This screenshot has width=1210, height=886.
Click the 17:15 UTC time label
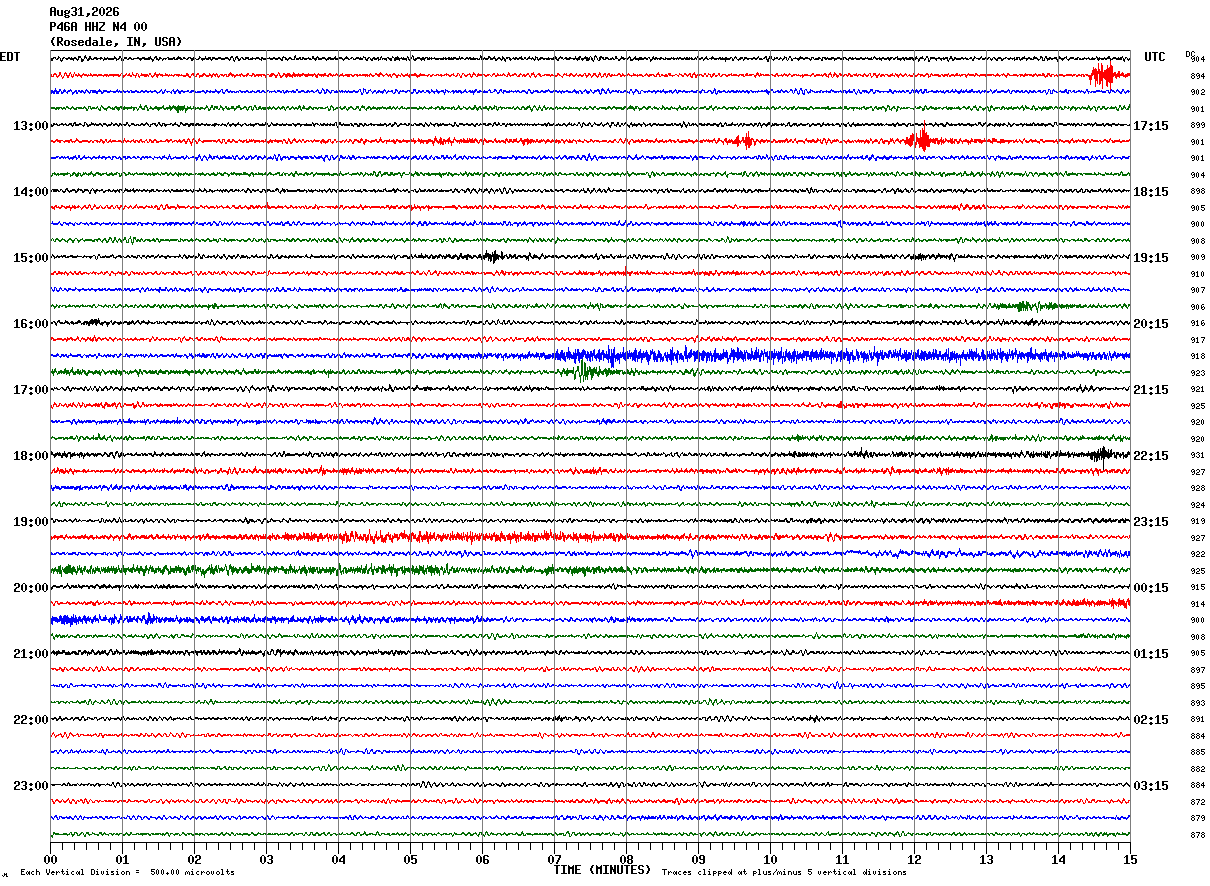(x=1150, y=126)
